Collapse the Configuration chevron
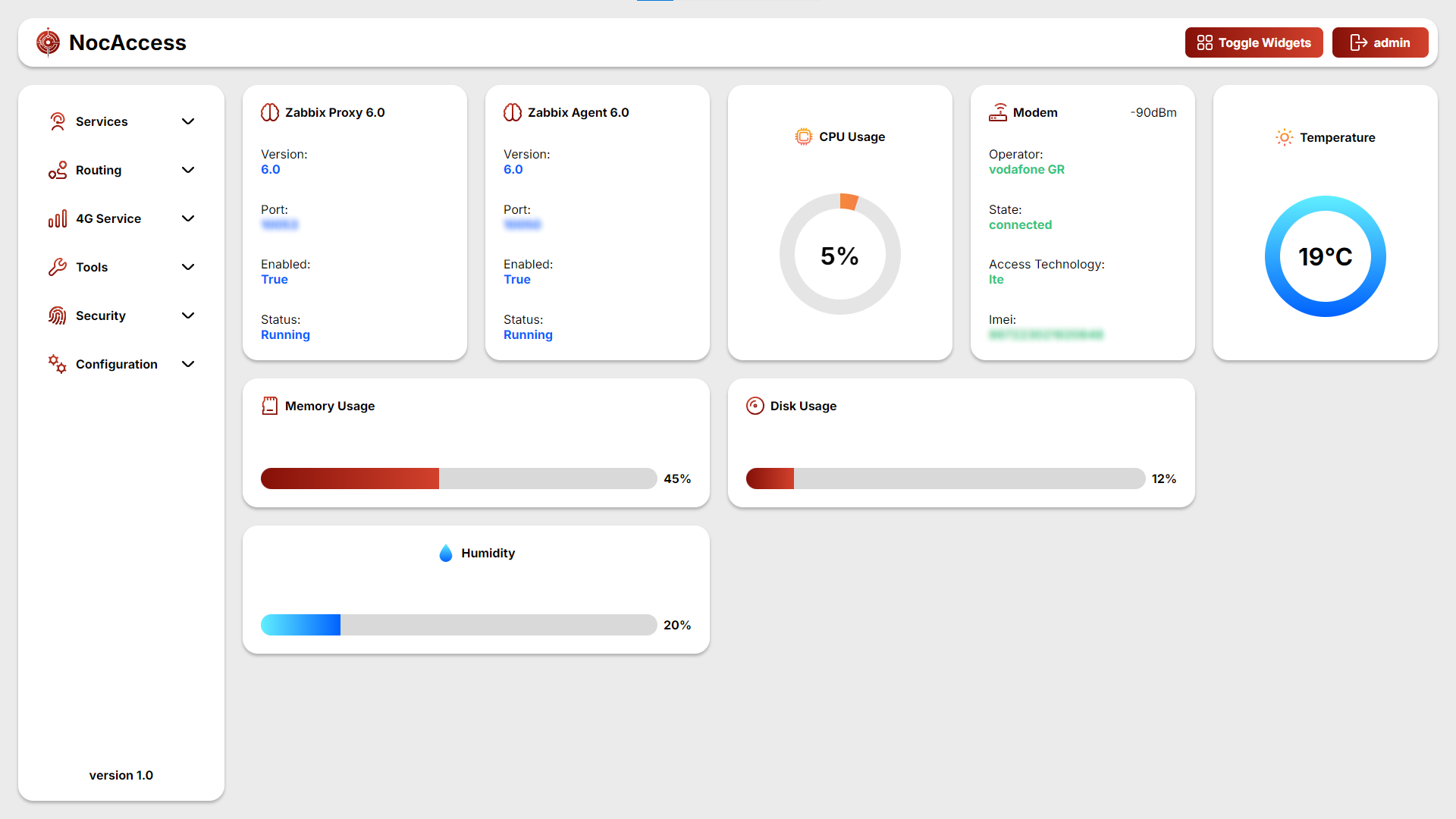Viewport: 1456px width, 819px height. coord(188,364)
